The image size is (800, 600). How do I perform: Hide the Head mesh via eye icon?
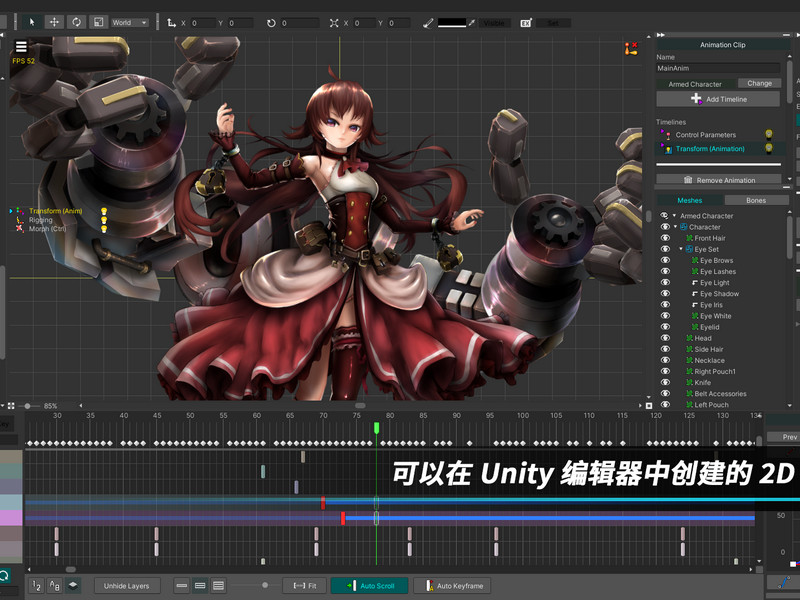665,338
